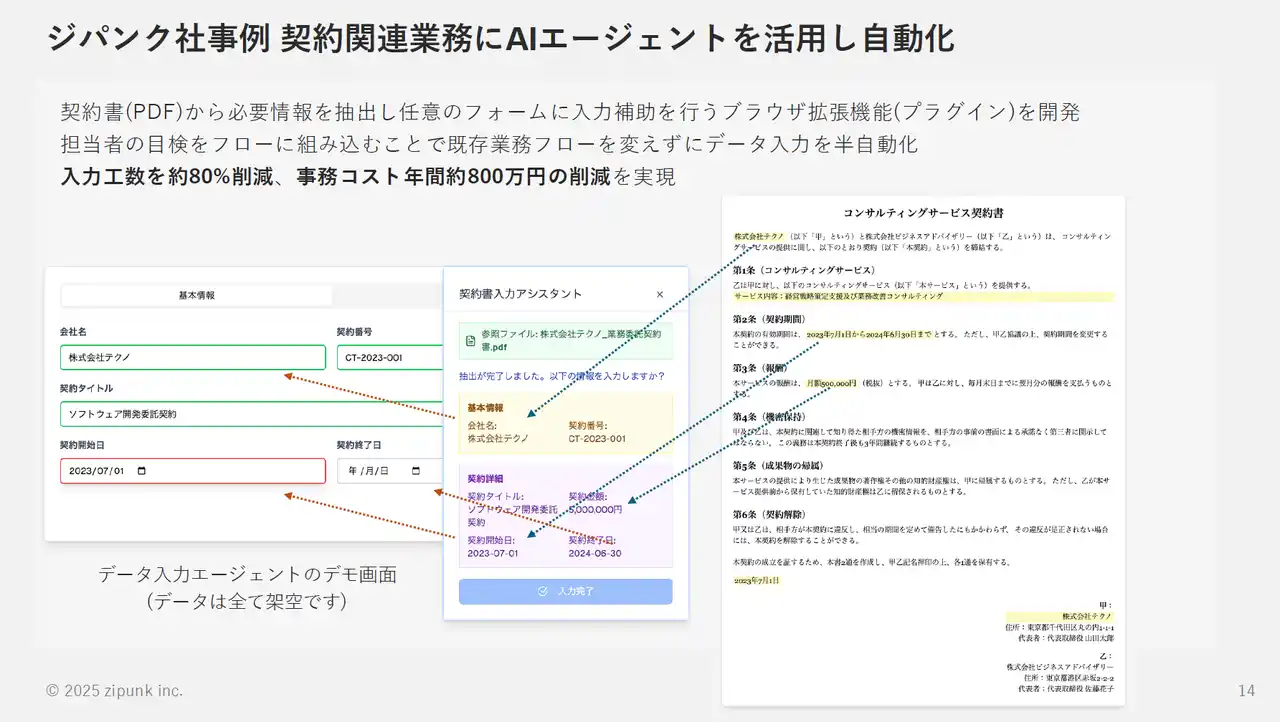1280x722 pixels.
Task: Click the 契約詳細 heading in the purple card
Action: 486,479
